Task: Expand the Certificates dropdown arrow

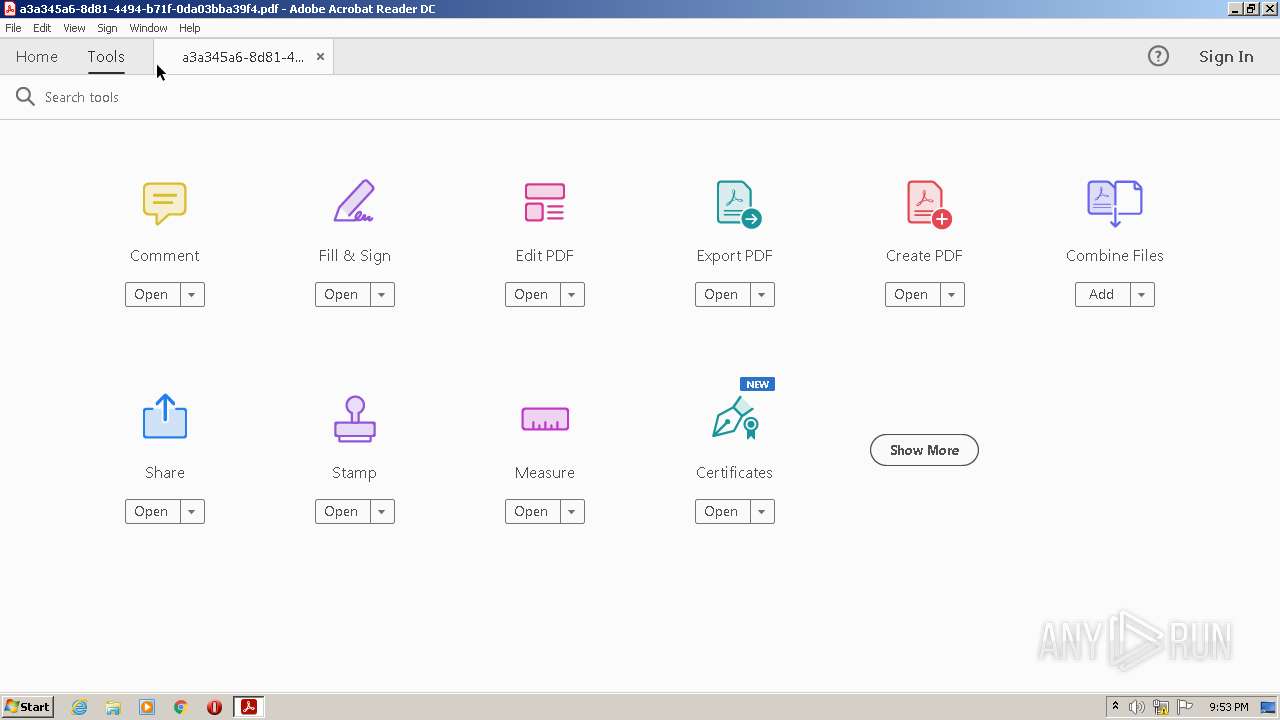Action: pos(761,512)
